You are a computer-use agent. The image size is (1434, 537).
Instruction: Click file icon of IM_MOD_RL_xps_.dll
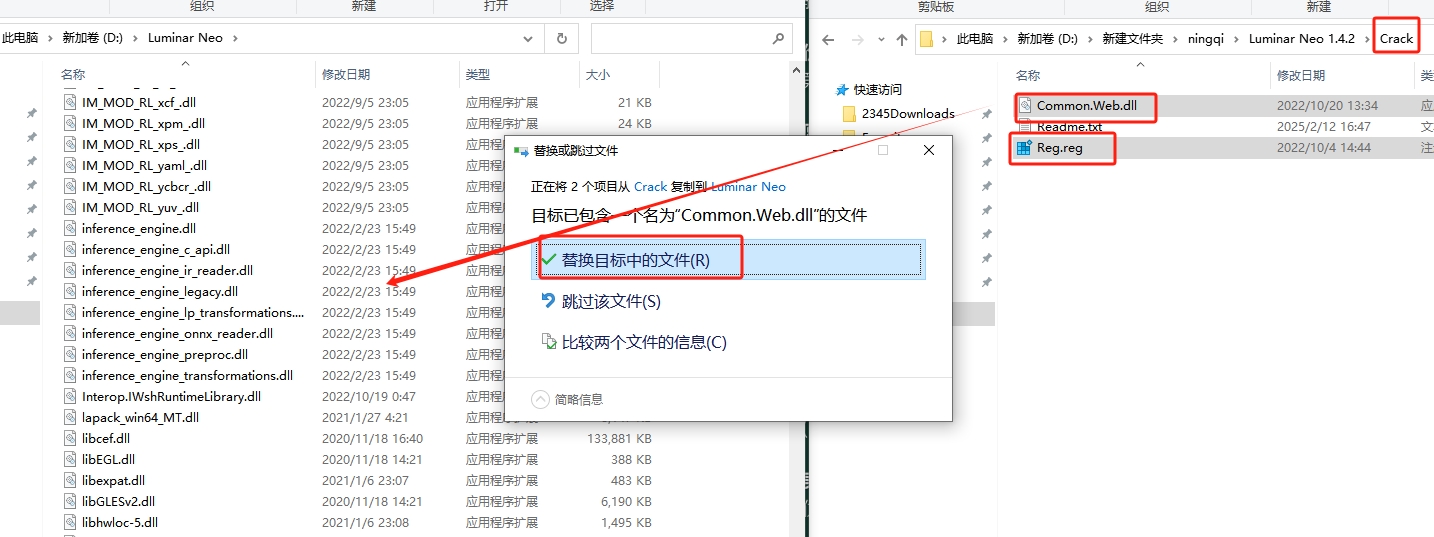click(70, 144)
